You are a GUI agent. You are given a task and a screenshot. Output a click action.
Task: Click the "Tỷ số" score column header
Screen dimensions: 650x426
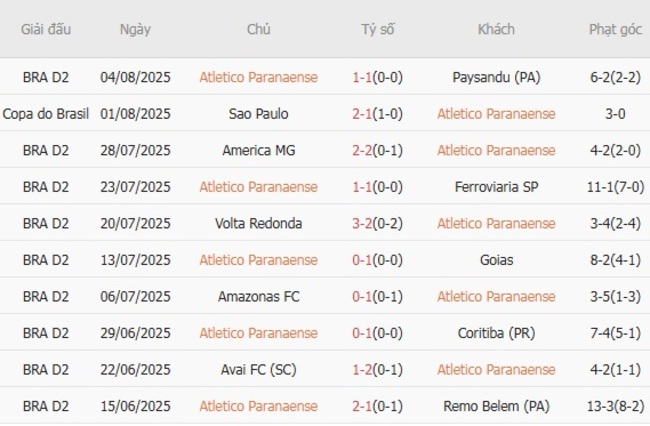pyautogui.click(x=378, y=30)
